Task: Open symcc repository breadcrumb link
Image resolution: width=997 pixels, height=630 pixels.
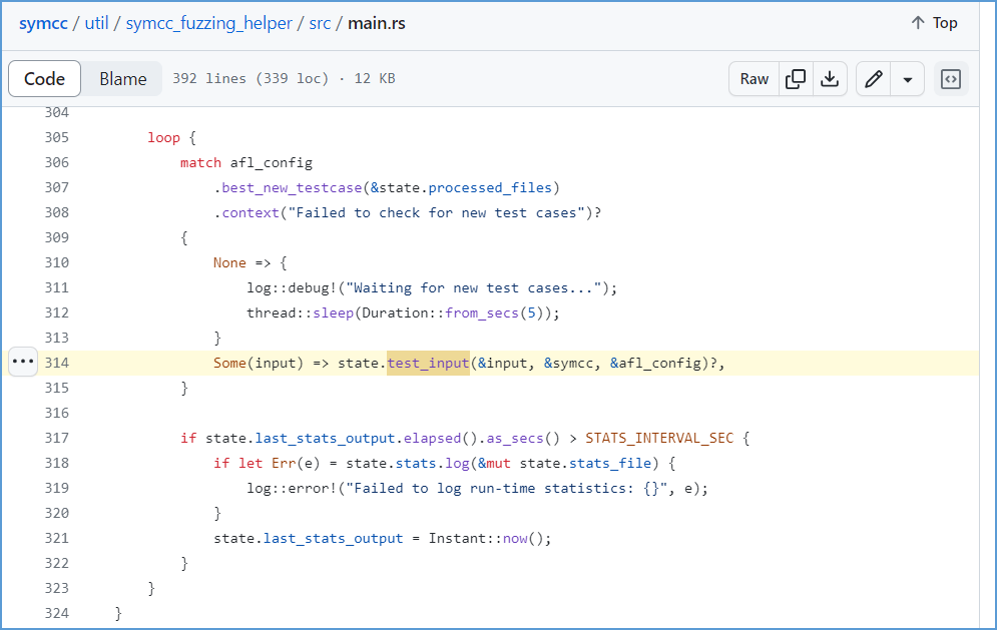Action: click(x=43, y=24)
